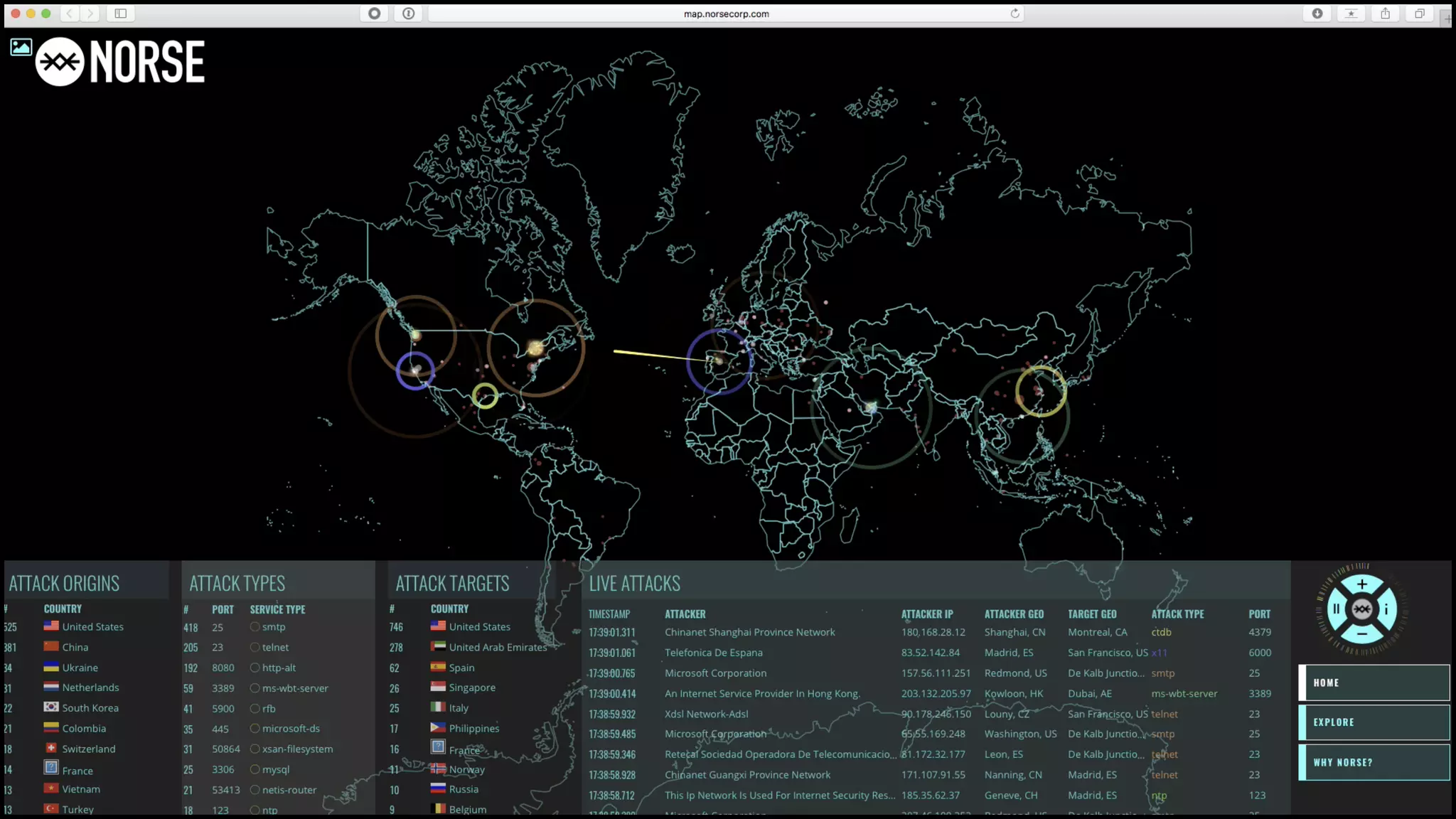Image resolution: width=1456 pixels, height=819 pixels.
Task: Show the Safari sidebar
Action: point(121,14)
